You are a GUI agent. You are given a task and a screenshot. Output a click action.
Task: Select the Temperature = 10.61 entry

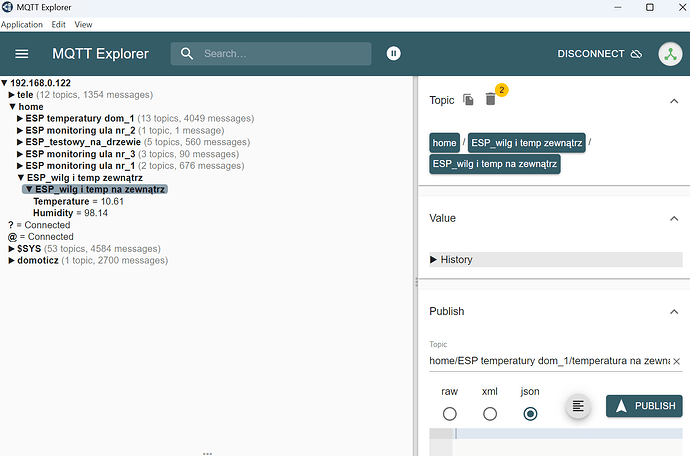click(x=79, y=202)
